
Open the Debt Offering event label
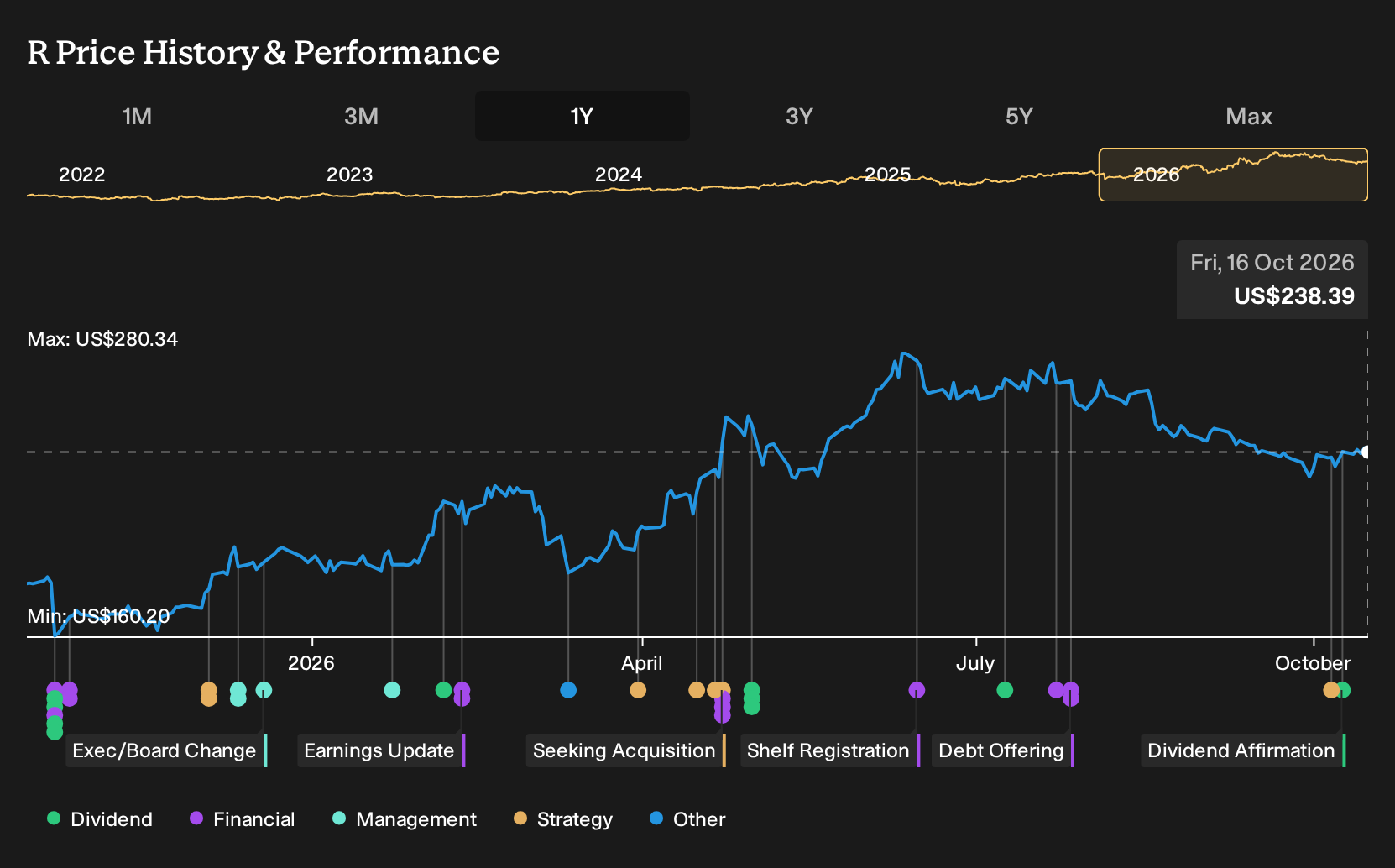click(1003, 750)
